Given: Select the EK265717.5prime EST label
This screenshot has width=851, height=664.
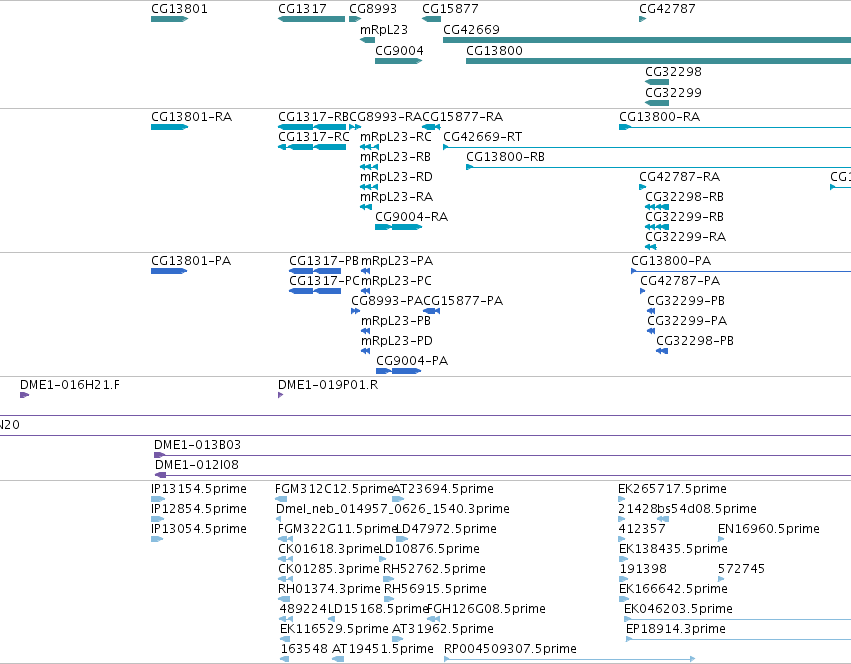Looking at the screenshot, I should 672,489.
